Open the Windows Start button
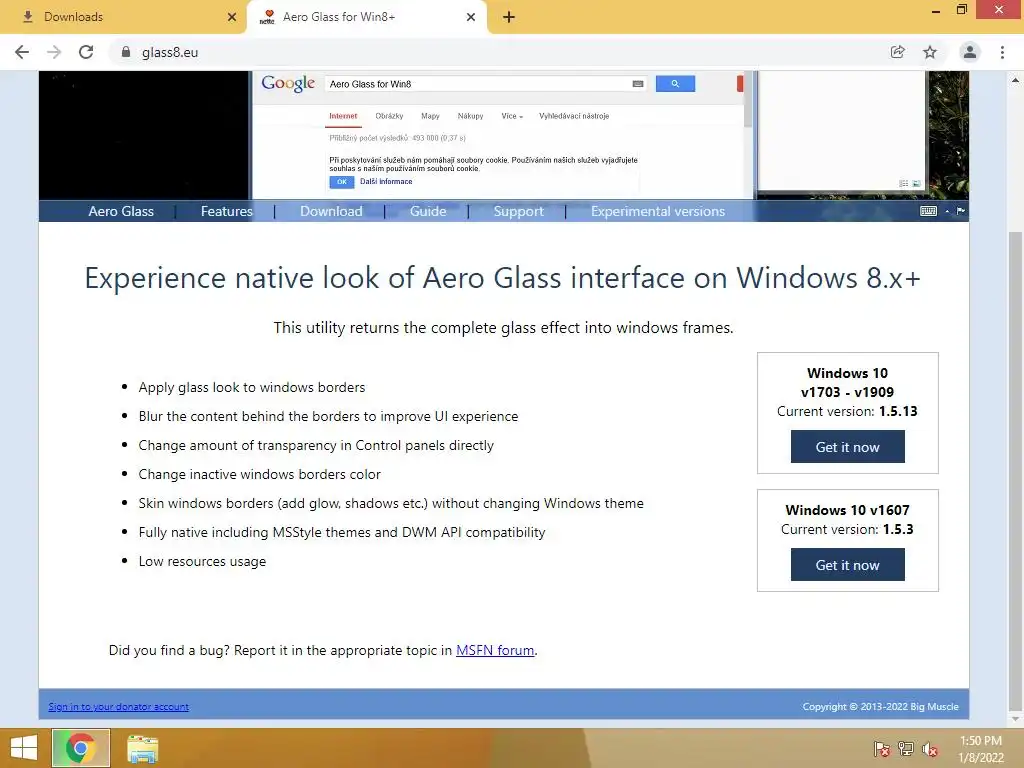The width and height of the screenshot is (1024, 768). (24, 748)
